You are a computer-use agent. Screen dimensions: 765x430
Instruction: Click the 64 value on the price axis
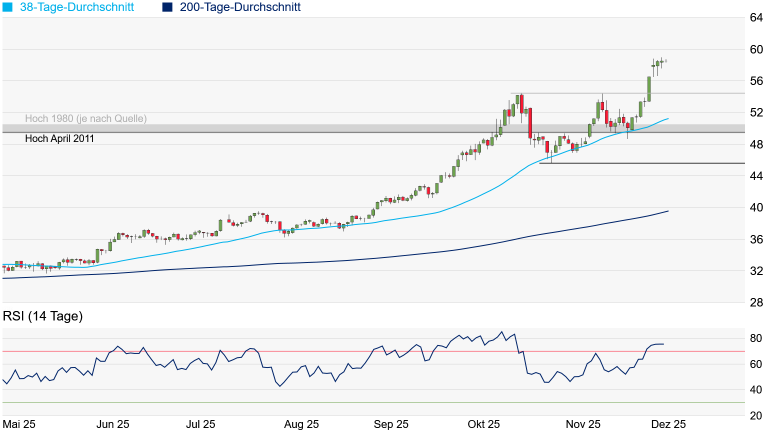pos(757,18)
